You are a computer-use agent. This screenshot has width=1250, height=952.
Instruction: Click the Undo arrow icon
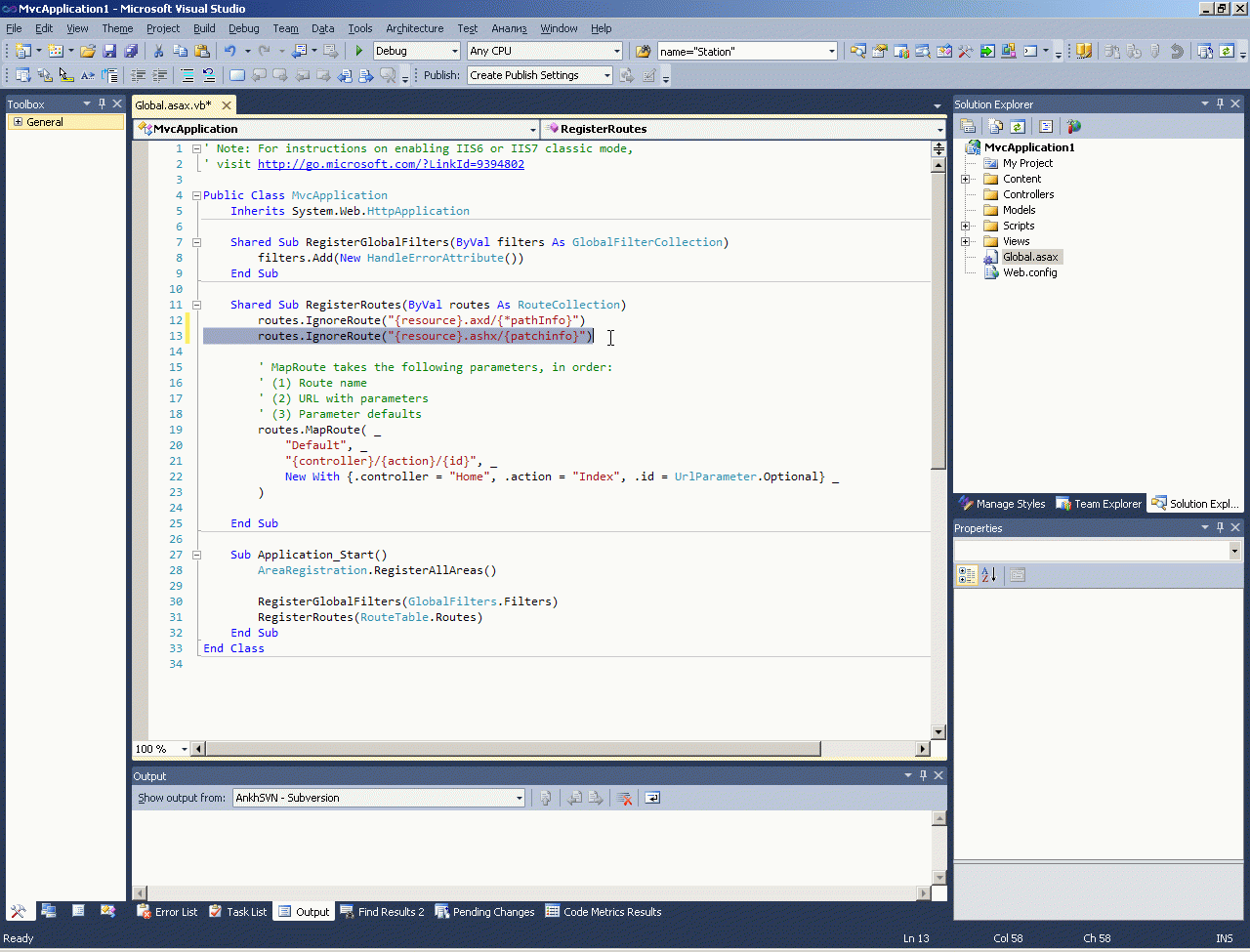pos(229,51)
